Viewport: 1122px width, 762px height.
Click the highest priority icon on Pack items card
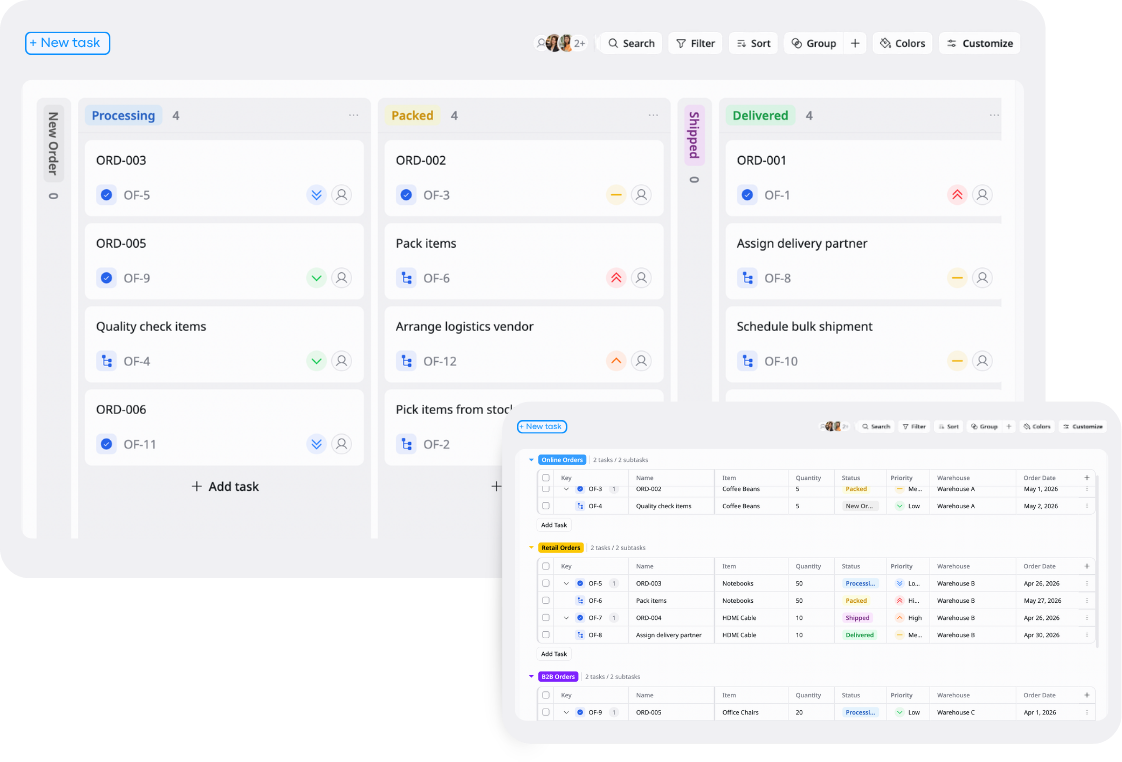coord(616,278)
